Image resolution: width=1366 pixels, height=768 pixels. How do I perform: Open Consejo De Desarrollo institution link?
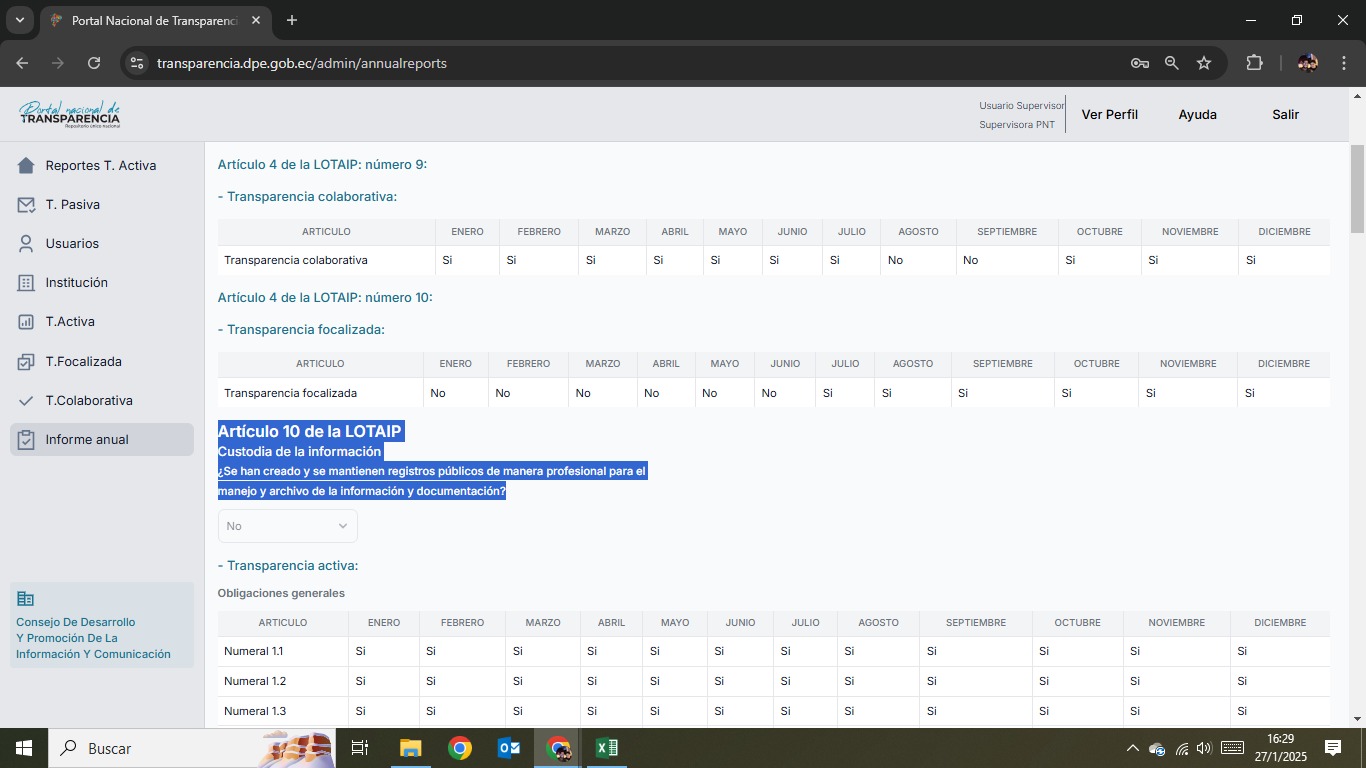click(x=93, y=638)
